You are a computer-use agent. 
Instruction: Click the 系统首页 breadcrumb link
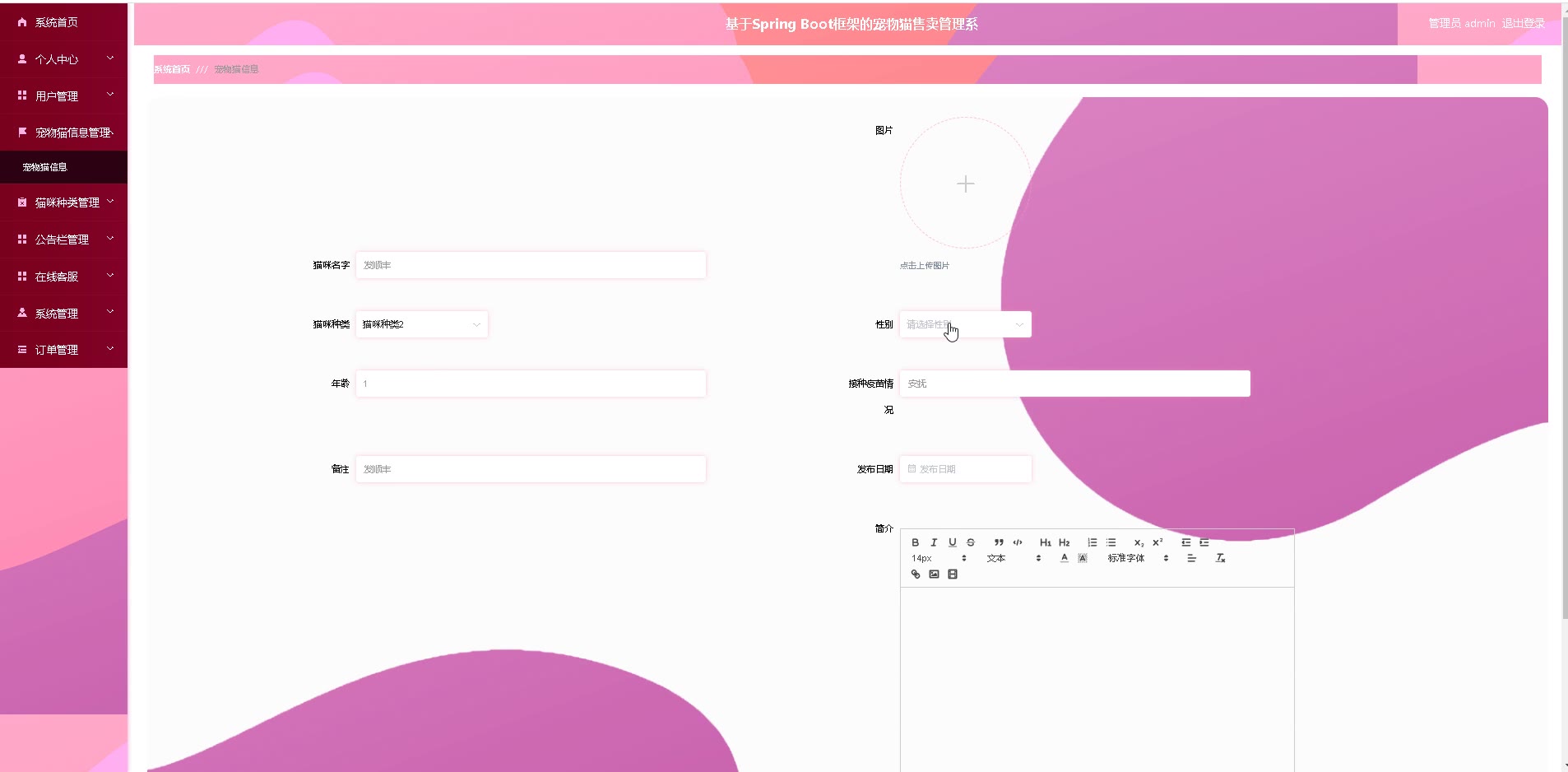tap(172, 69)
